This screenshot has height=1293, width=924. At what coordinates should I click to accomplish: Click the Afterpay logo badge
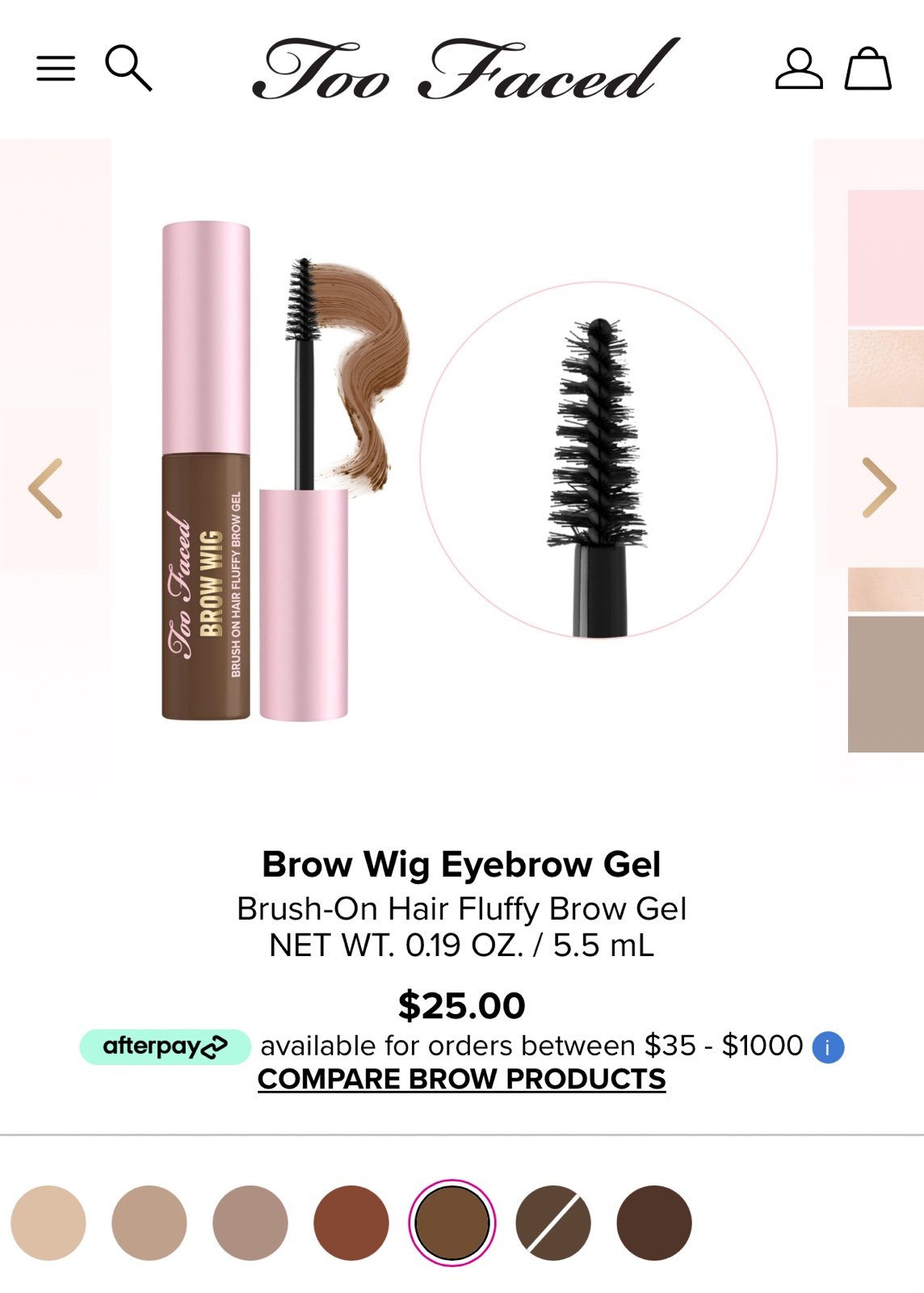(165, 1047)
